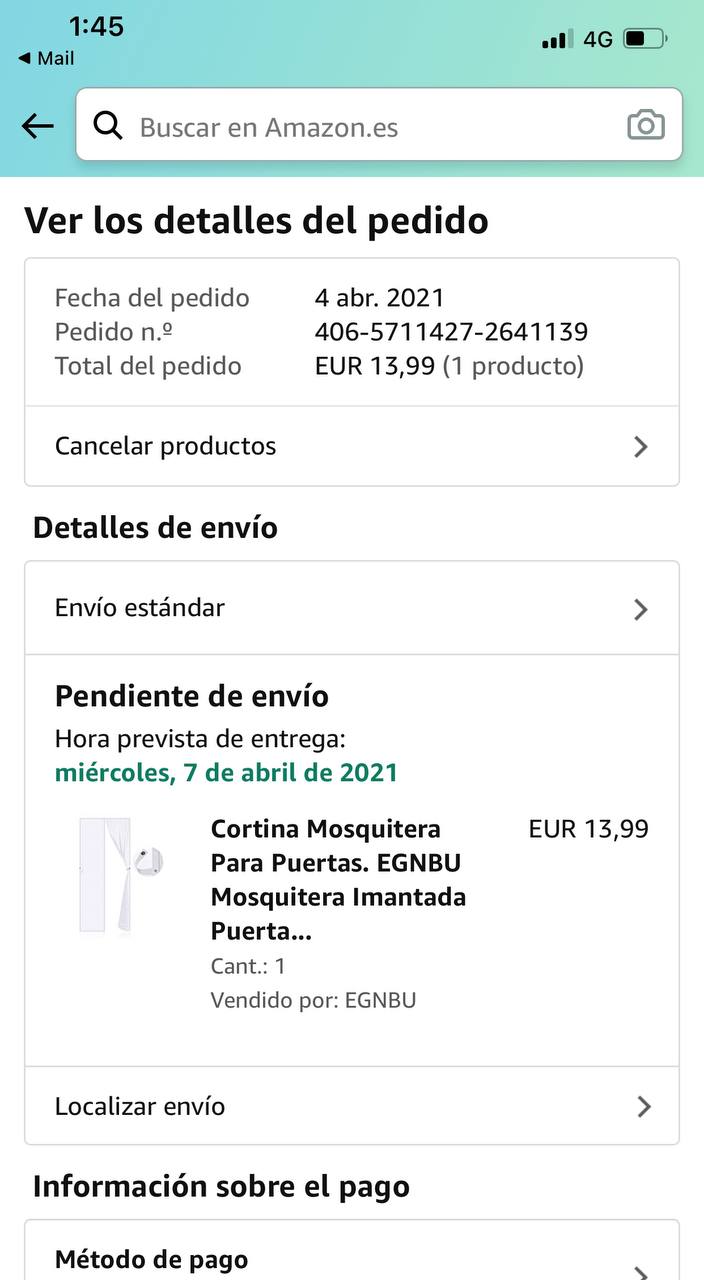Open Localizar envío chevron arrow
704x1280 pixels.
[x=644, y=1106]
